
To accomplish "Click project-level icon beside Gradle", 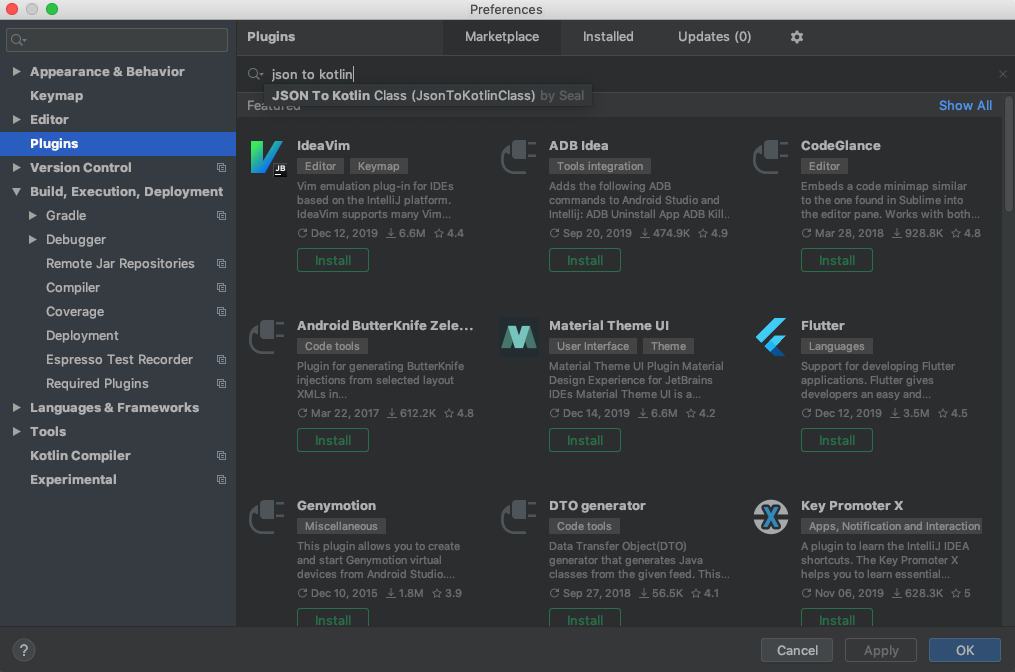I will point(221,216).
